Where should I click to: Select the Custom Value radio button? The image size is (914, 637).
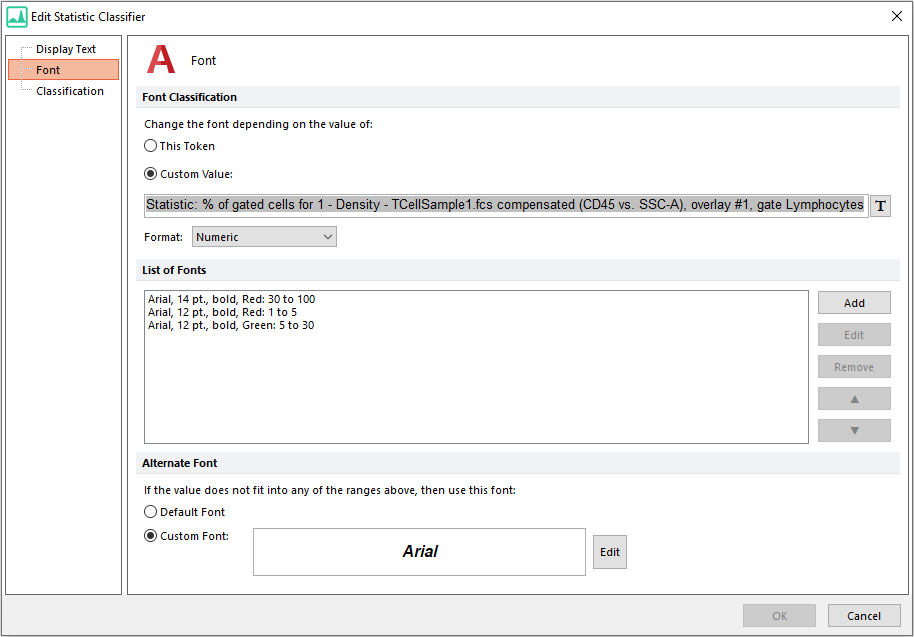150,174
